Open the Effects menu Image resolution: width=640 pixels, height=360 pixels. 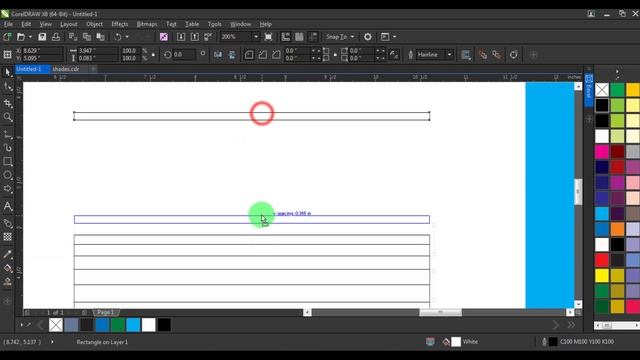click(120, 24)
